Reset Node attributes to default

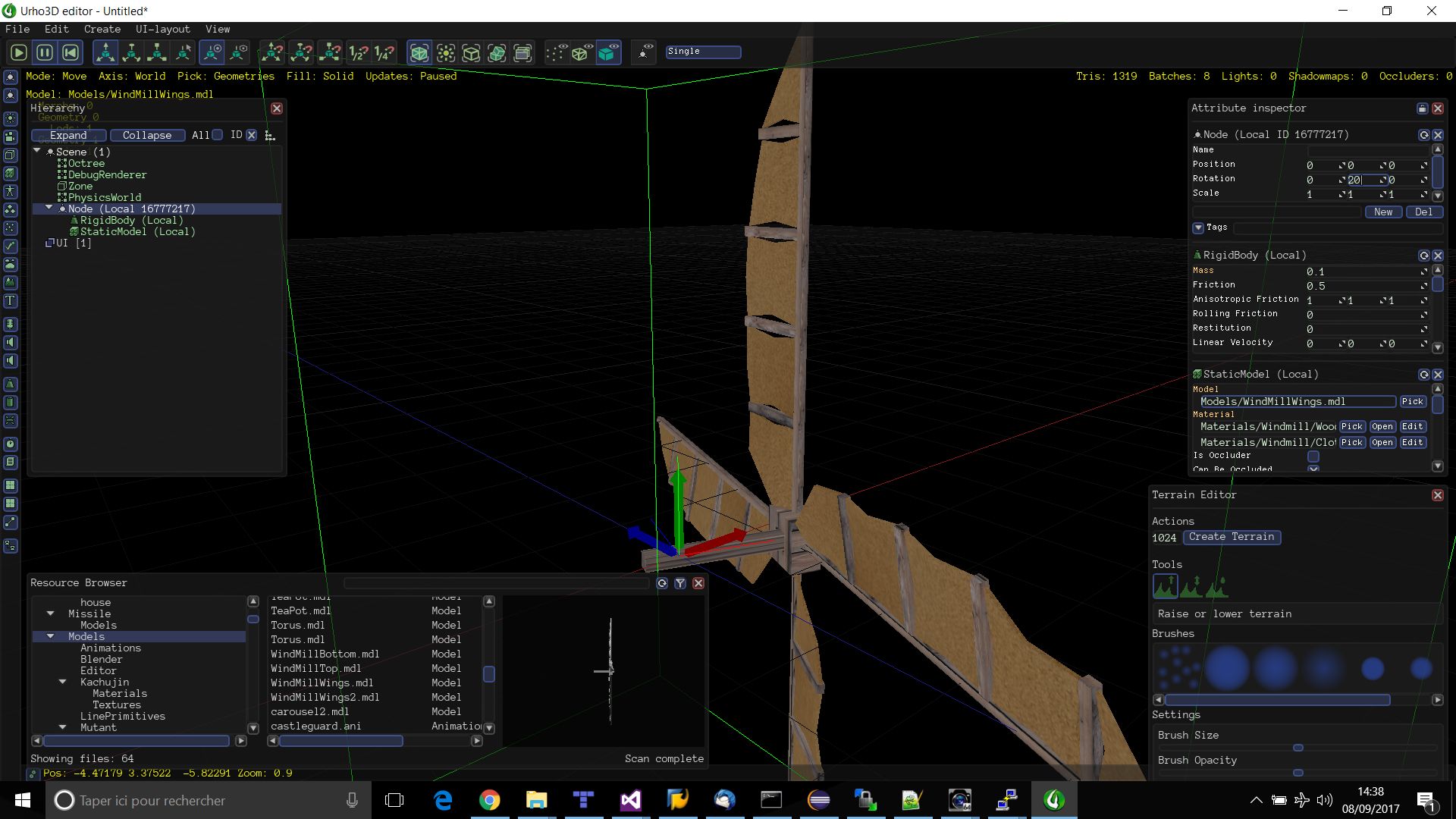(x=1423, y=135)
